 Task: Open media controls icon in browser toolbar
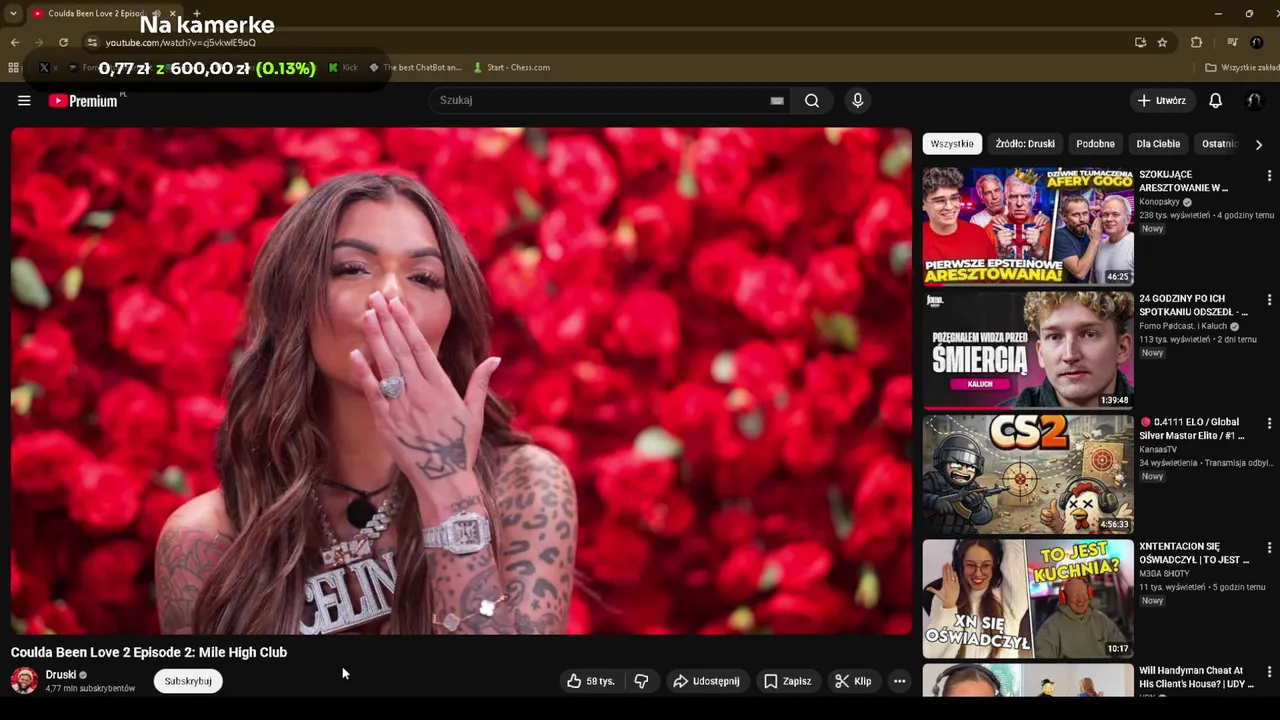click(x=1232, y=42)
